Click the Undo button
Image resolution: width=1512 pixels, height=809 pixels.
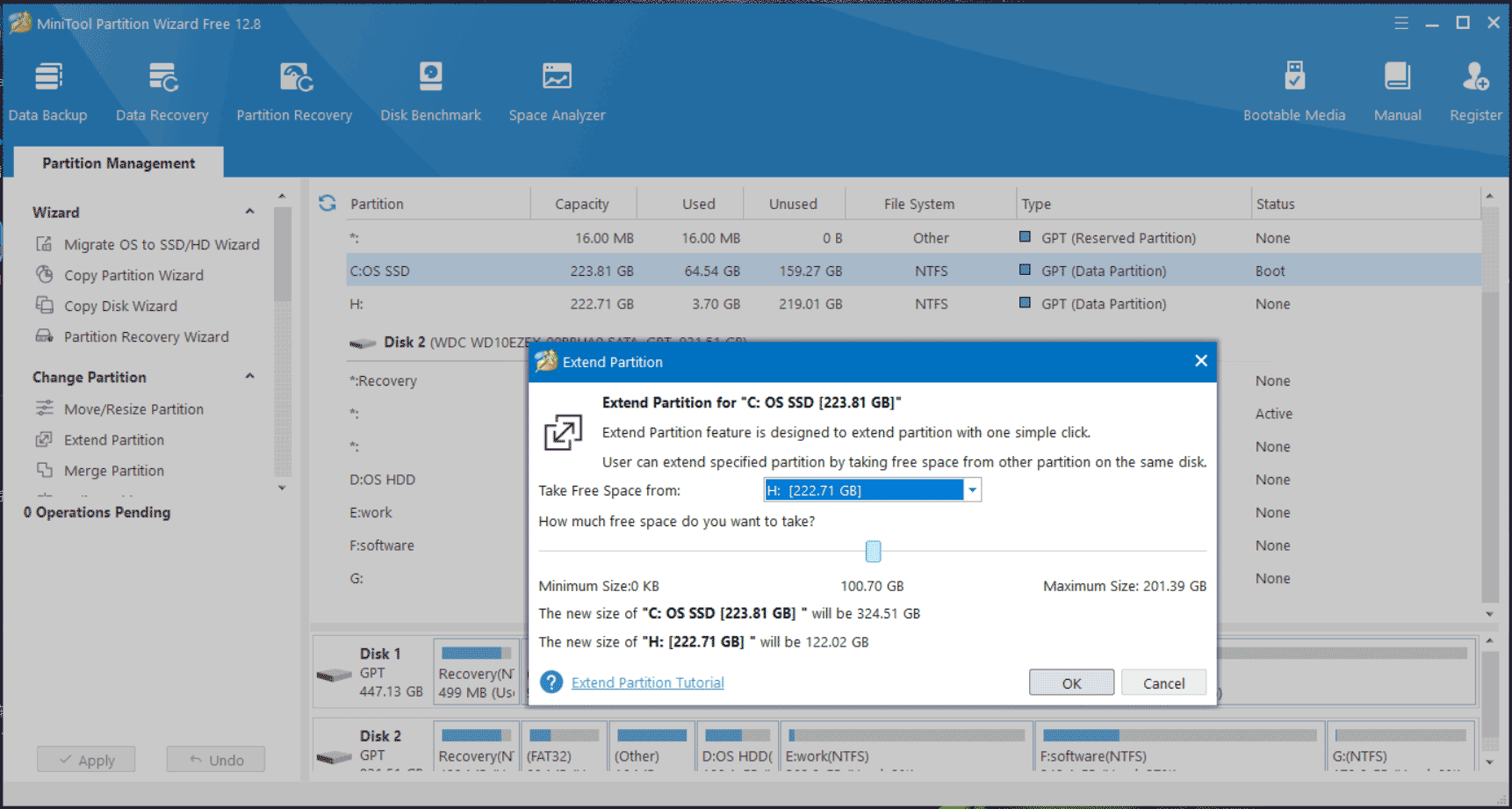[216, 760]
